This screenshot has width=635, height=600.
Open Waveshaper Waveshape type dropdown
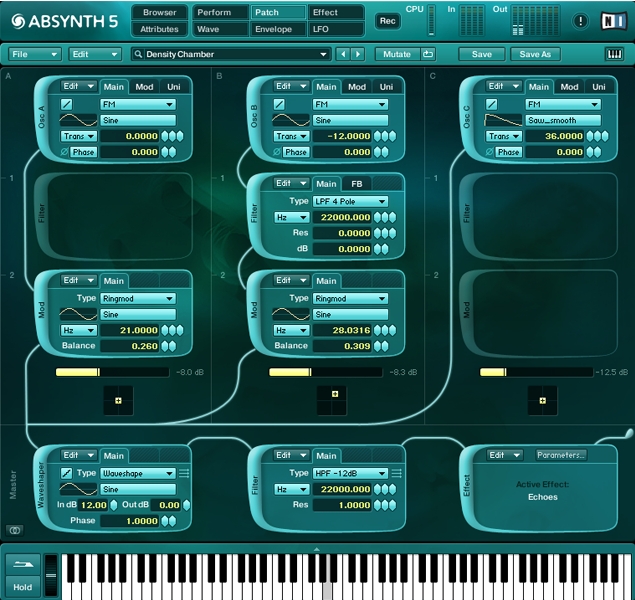pyautogui.click(x=138, y=473)
